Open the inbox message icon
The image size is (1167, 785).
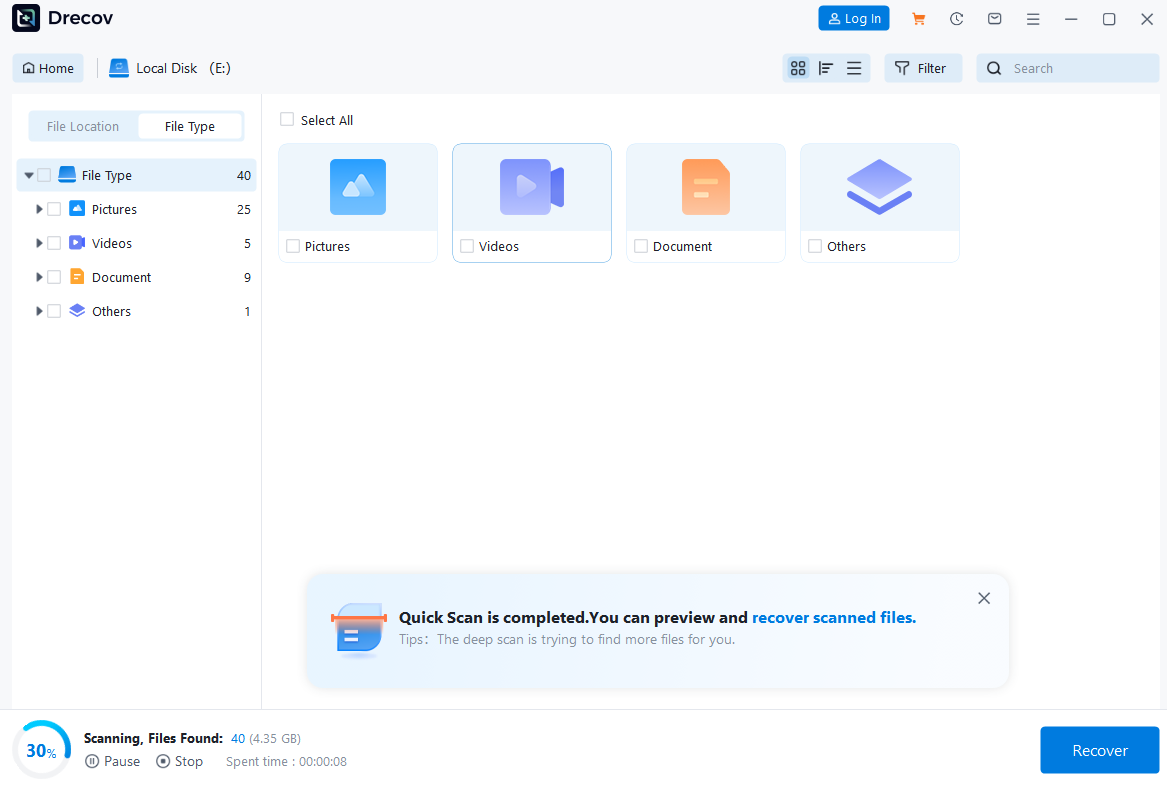pyautogui.click(x=994, y=18)
